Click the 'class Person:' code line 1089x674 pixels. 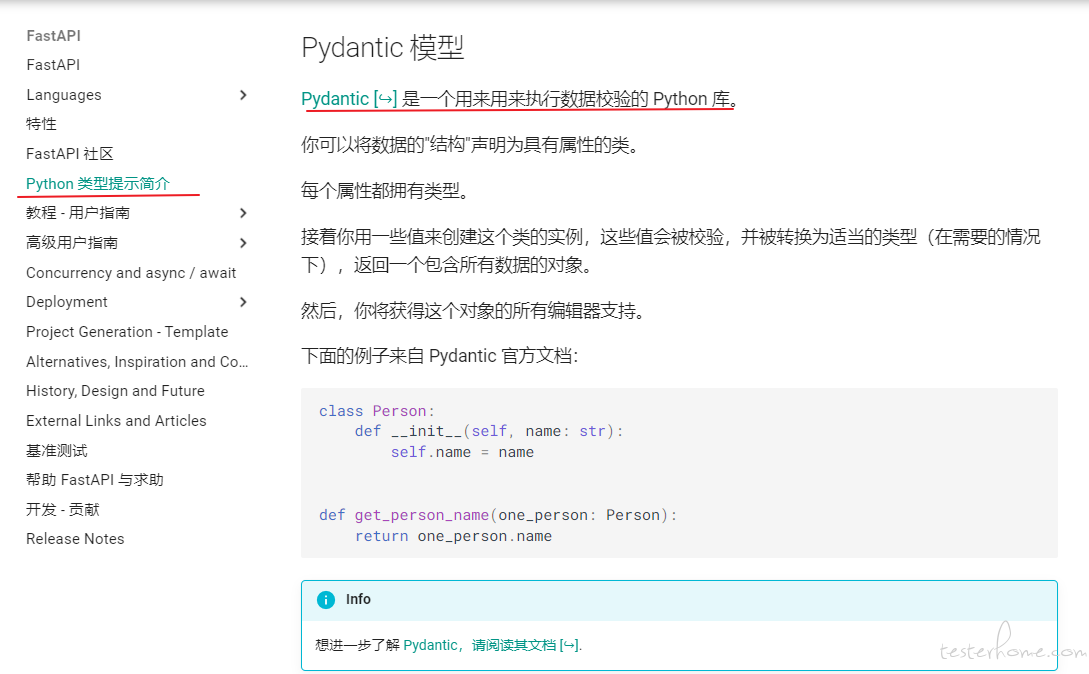[377, 411]
